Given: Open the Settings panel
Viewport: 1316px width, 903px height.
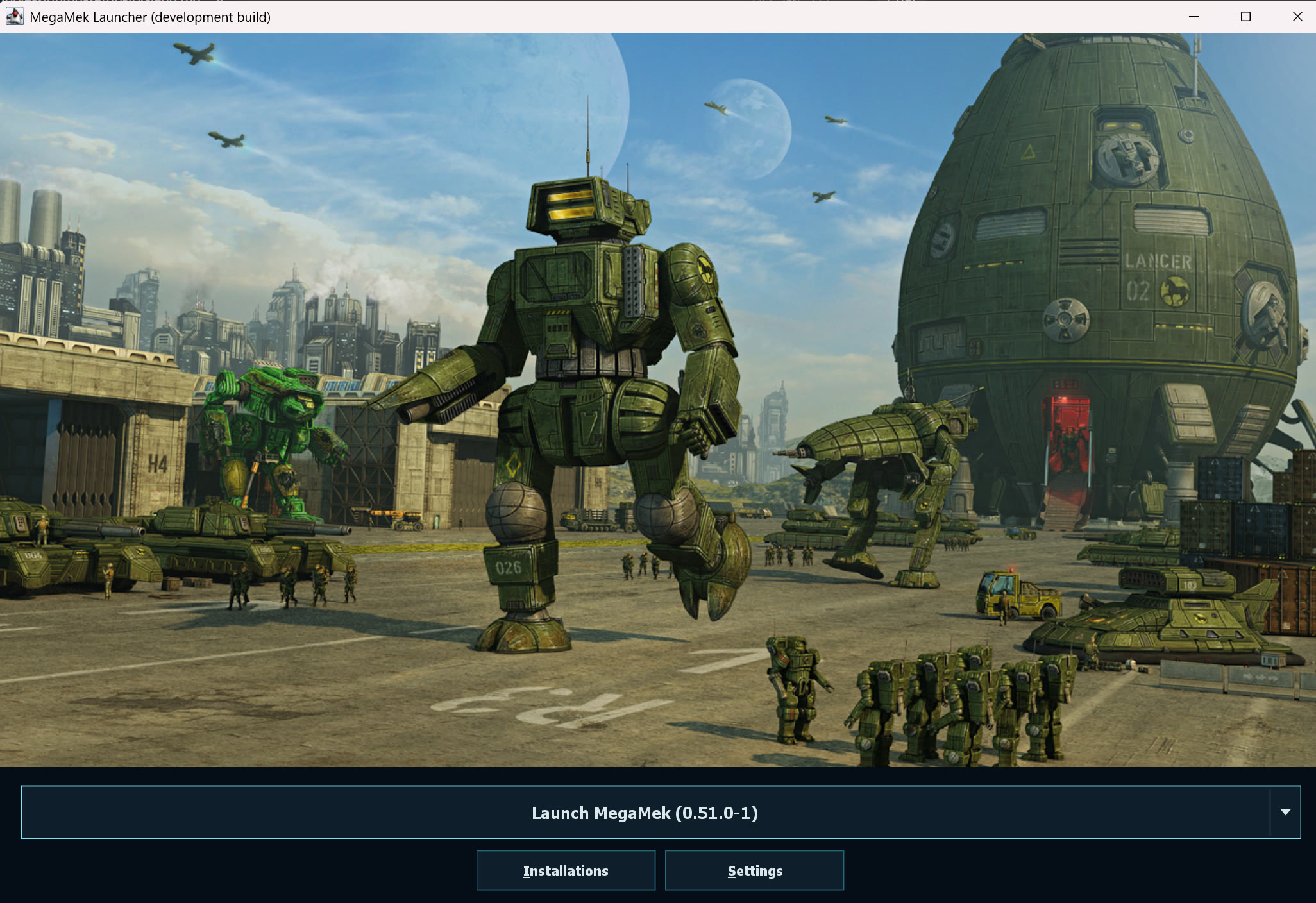Looking at the screenshot, I should coord(755,871).
